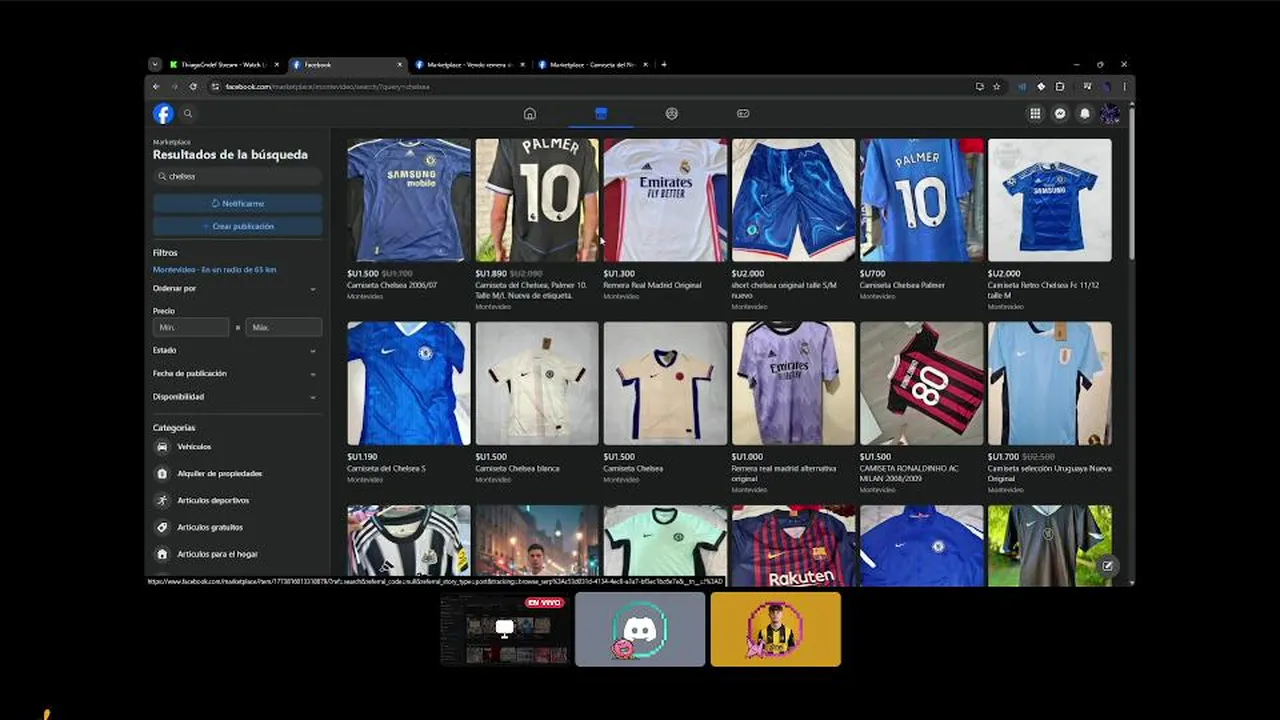Open short chelsea original listing image
The height and width of the screenshot is (720, 1280).
(x=793, y=200)
